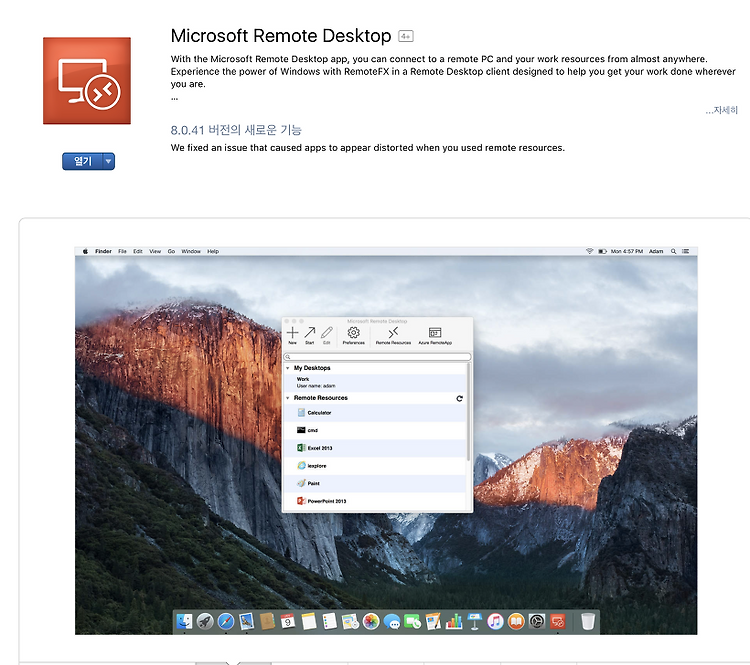Open Keynote podium icon in the Dock
Viewport: 750px width, 665px height.
[x=474, y=621]
